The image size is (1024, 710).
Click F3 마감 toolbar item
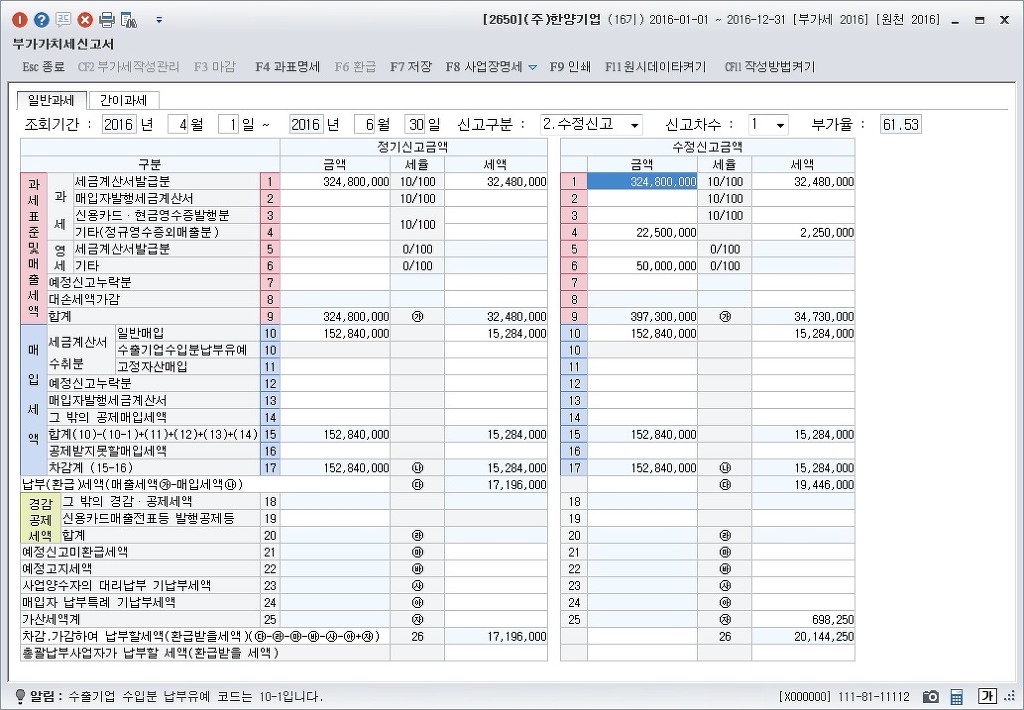tap(214, 67)
